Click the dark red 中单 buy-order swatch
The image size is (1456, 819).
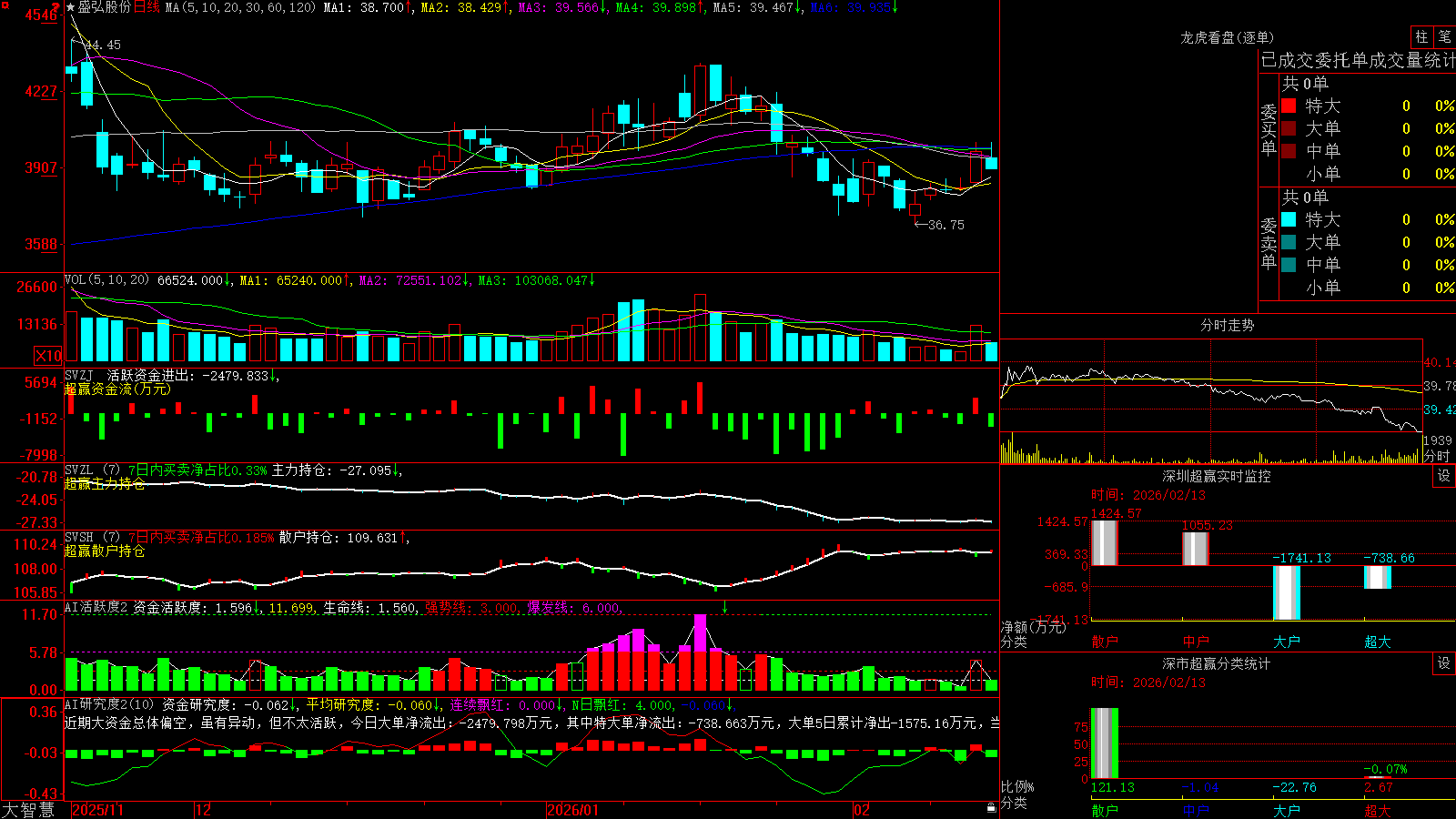point(1289,151)
